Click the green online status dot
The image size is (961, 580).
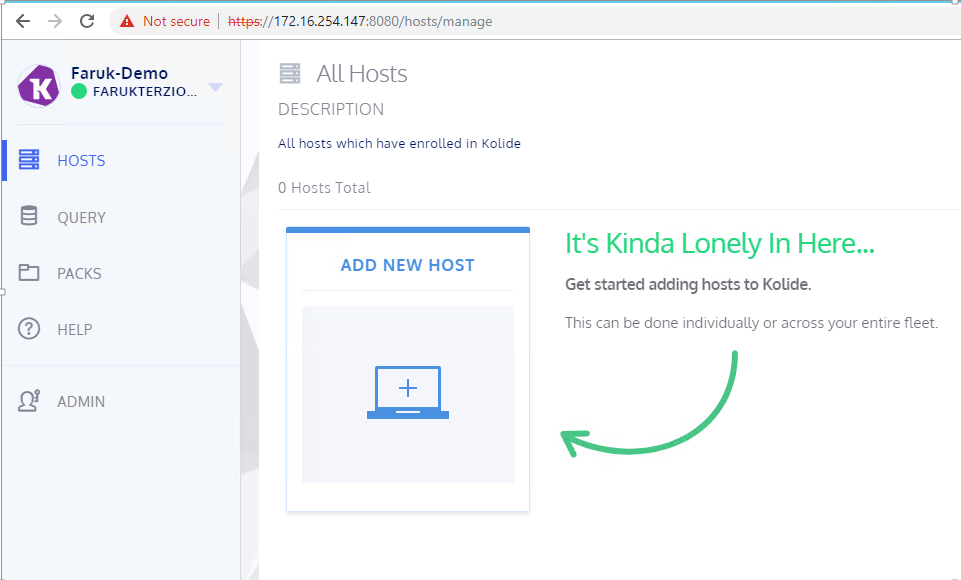[x=79, y=91]
